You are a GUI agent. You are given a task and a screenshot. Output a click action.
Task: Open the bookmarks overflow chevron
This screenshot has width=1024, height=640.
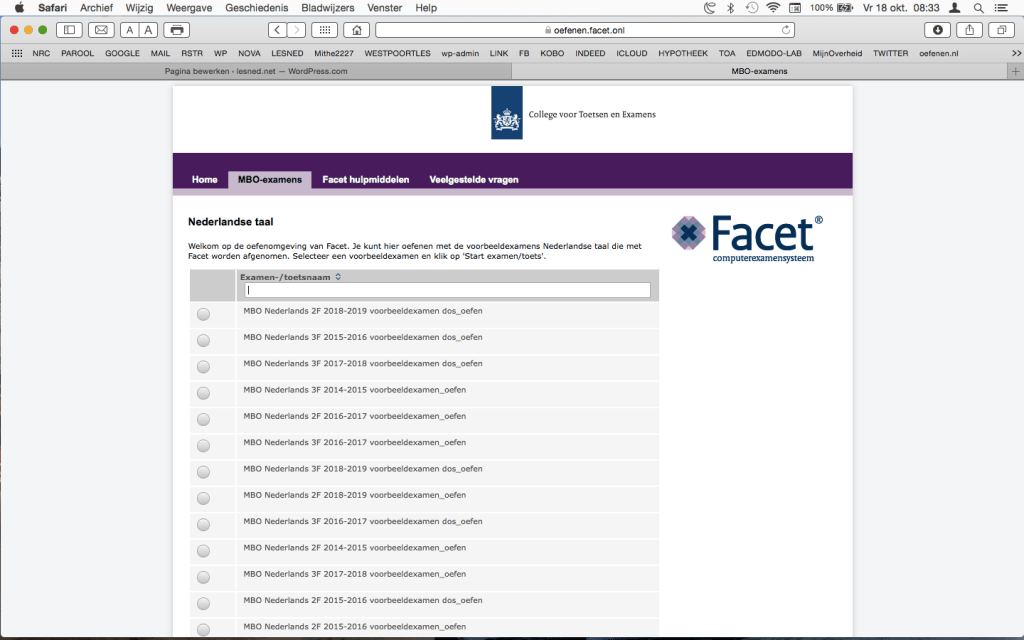(x=1015, y=53)
